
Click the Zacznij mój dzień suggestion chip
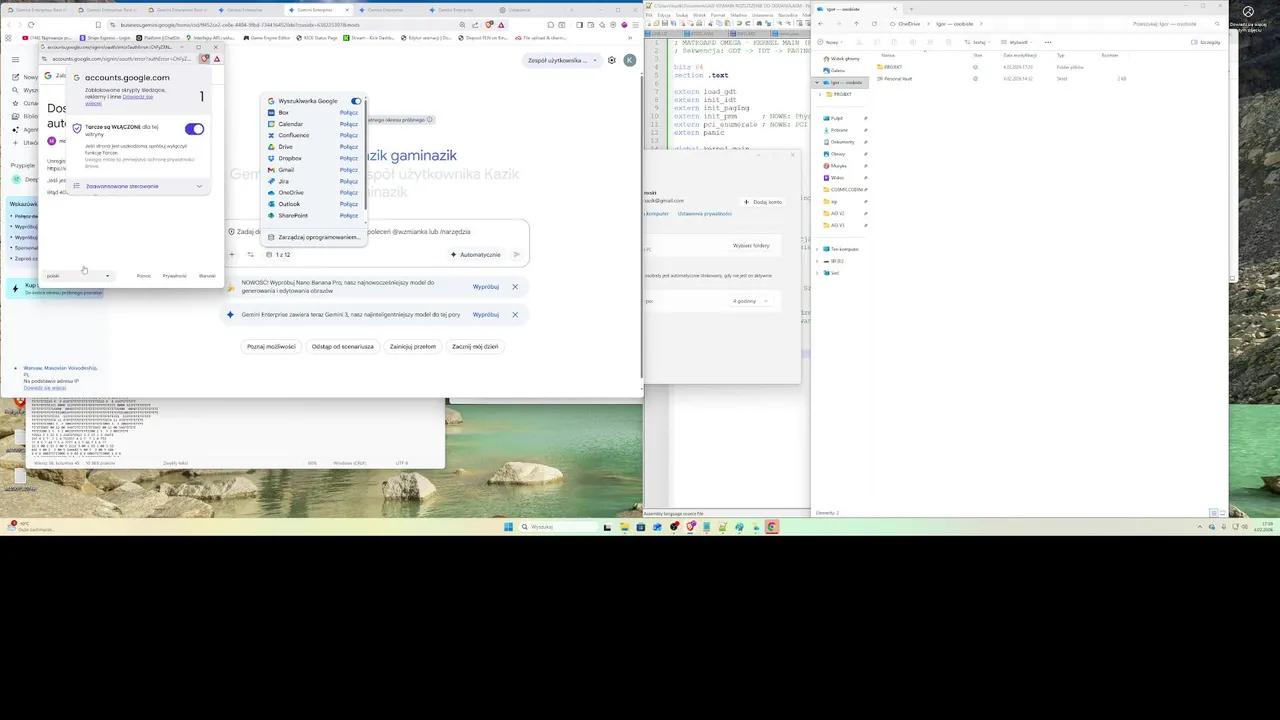475,346
